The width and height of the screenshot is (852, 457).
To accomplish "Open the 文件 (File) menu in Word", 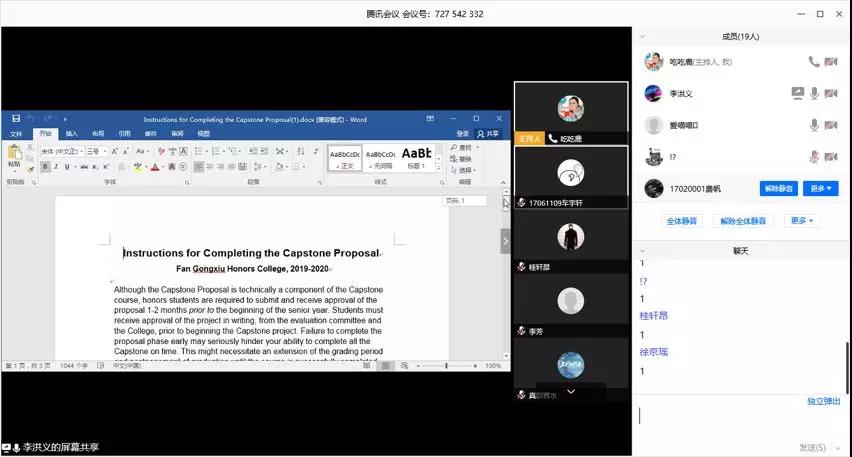I will [16, 133].
